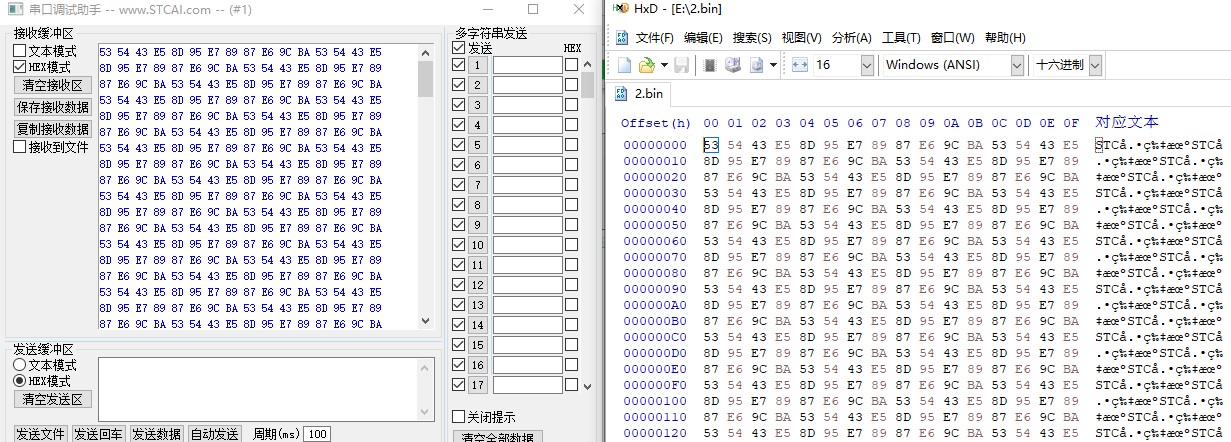The image size is (1231, 442).
Task: Open the 文件(F) menu in HxD
Action: pyautogui.click(x=655, y=38)
